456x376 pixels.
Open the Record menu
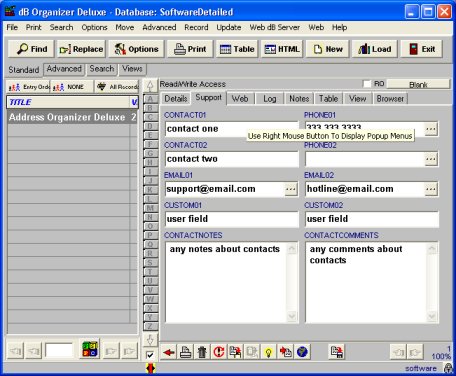click(x=196, y=27)
